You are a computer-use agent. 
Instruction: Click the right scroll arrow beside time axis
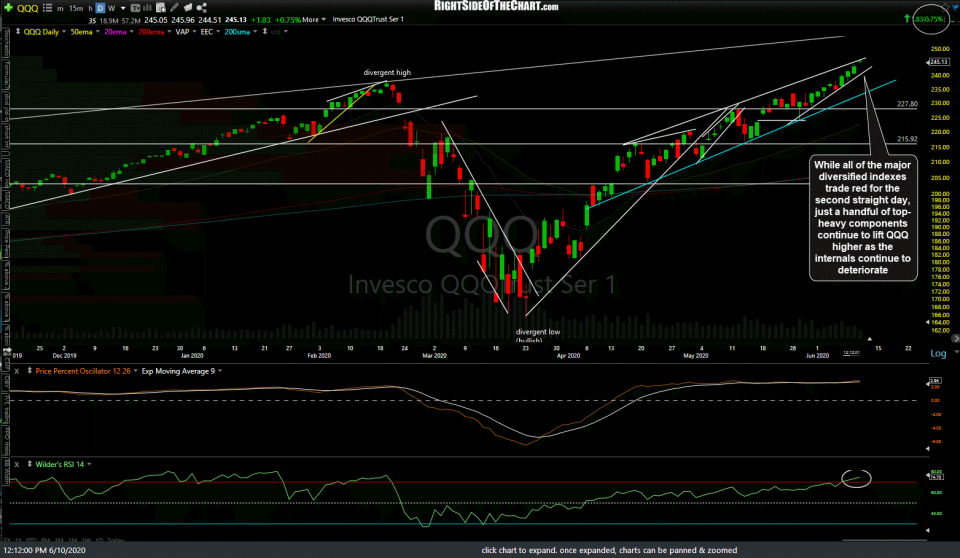coord(955,338)
